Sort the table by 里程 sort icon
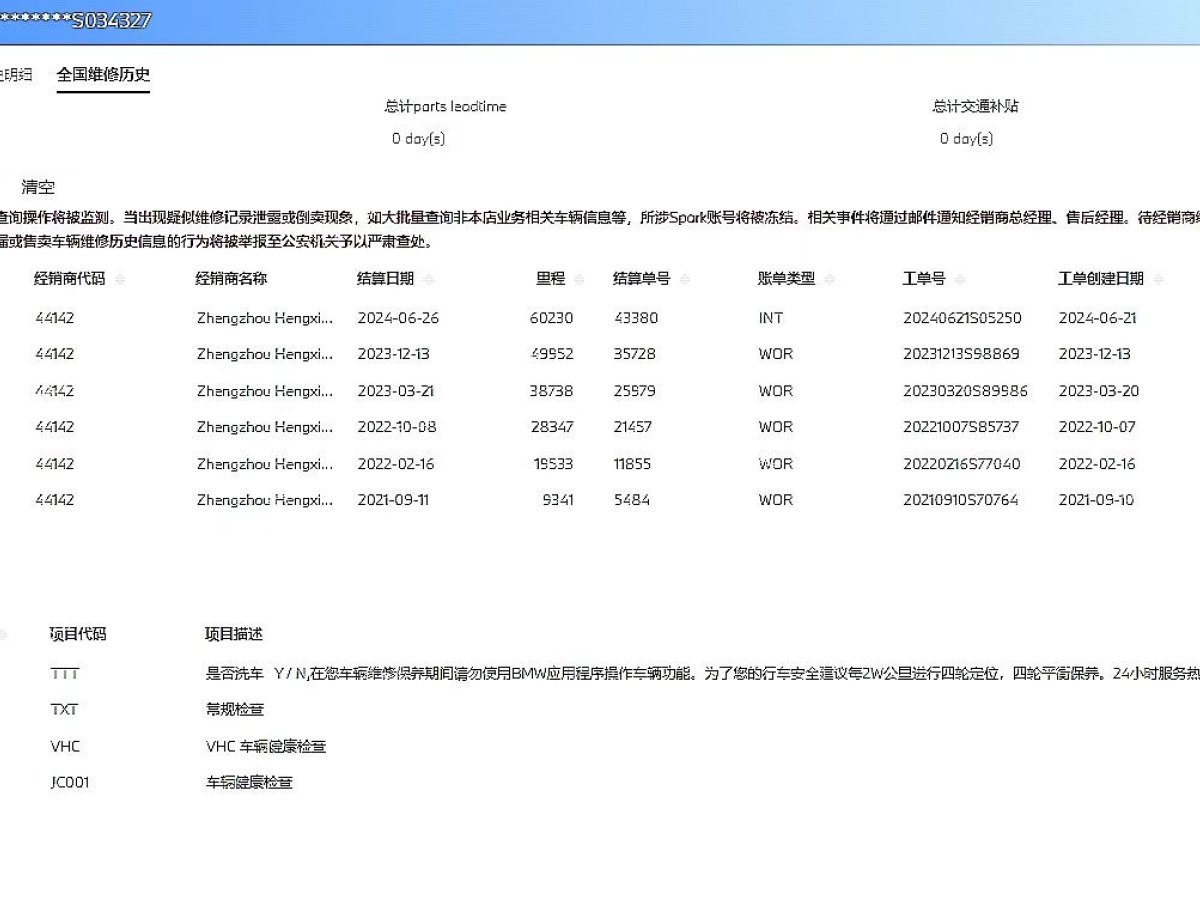The width and height of the screenshot is (1200, 900). (x=581, y=280)
